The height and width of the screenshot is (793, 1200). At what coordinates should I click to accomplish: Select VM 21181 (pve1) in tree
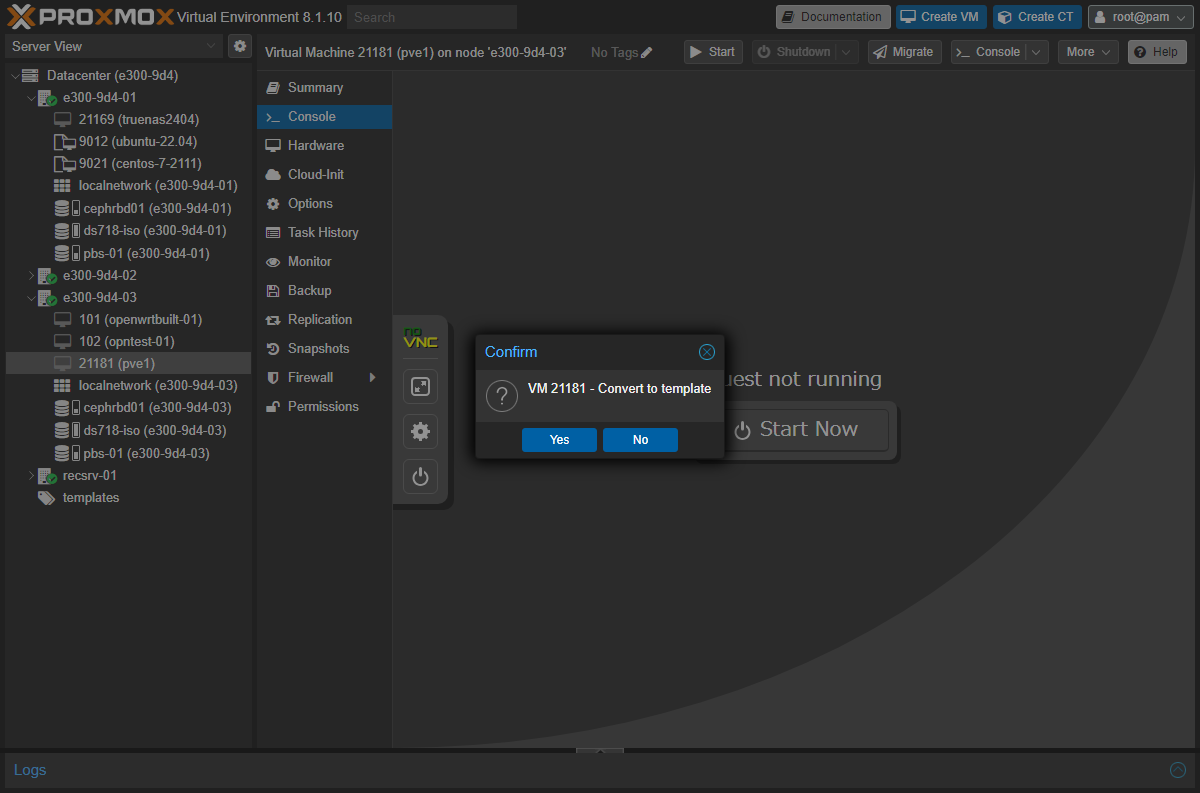pos(129,363)
